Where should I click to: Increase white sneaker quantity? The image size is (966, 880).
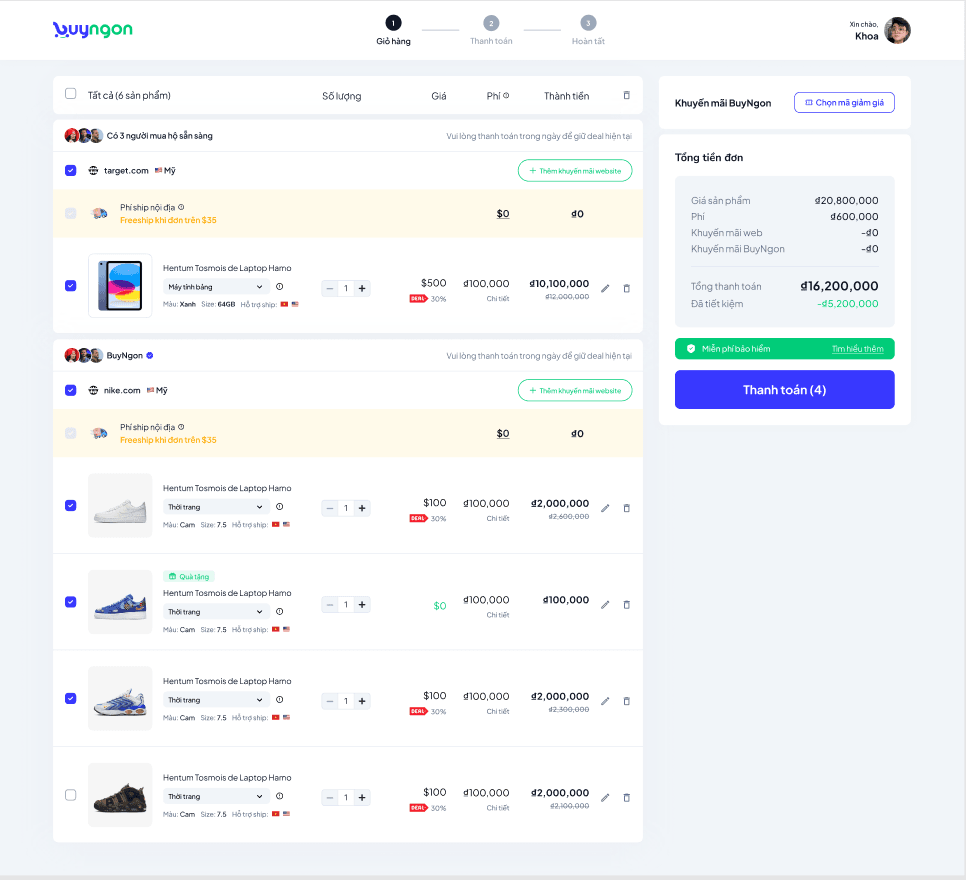[x=362, y=508]
